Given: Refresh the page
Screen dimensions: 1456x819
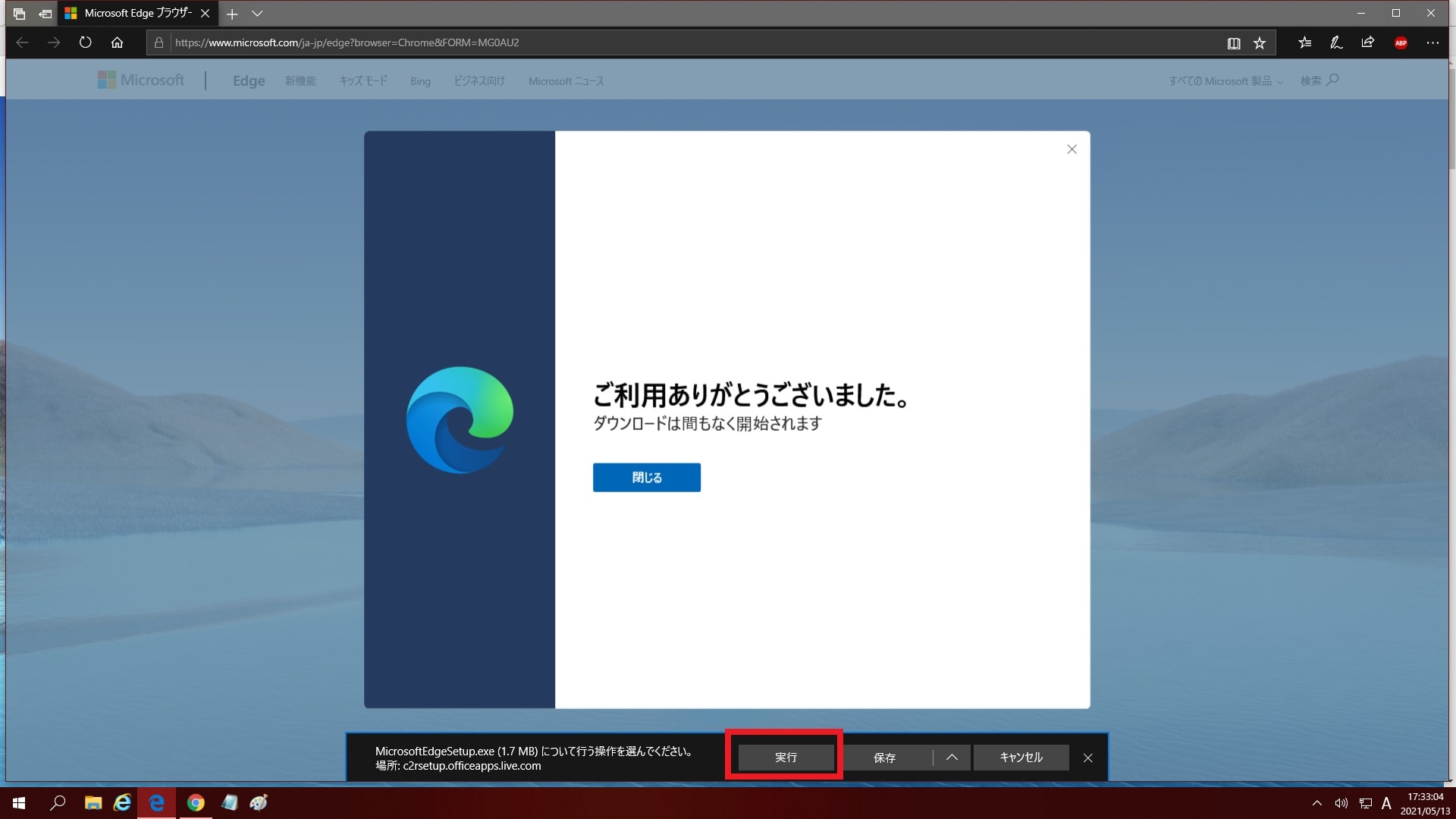Looking at the screenshot, I should pyautogui.click(x=86, y=42).
